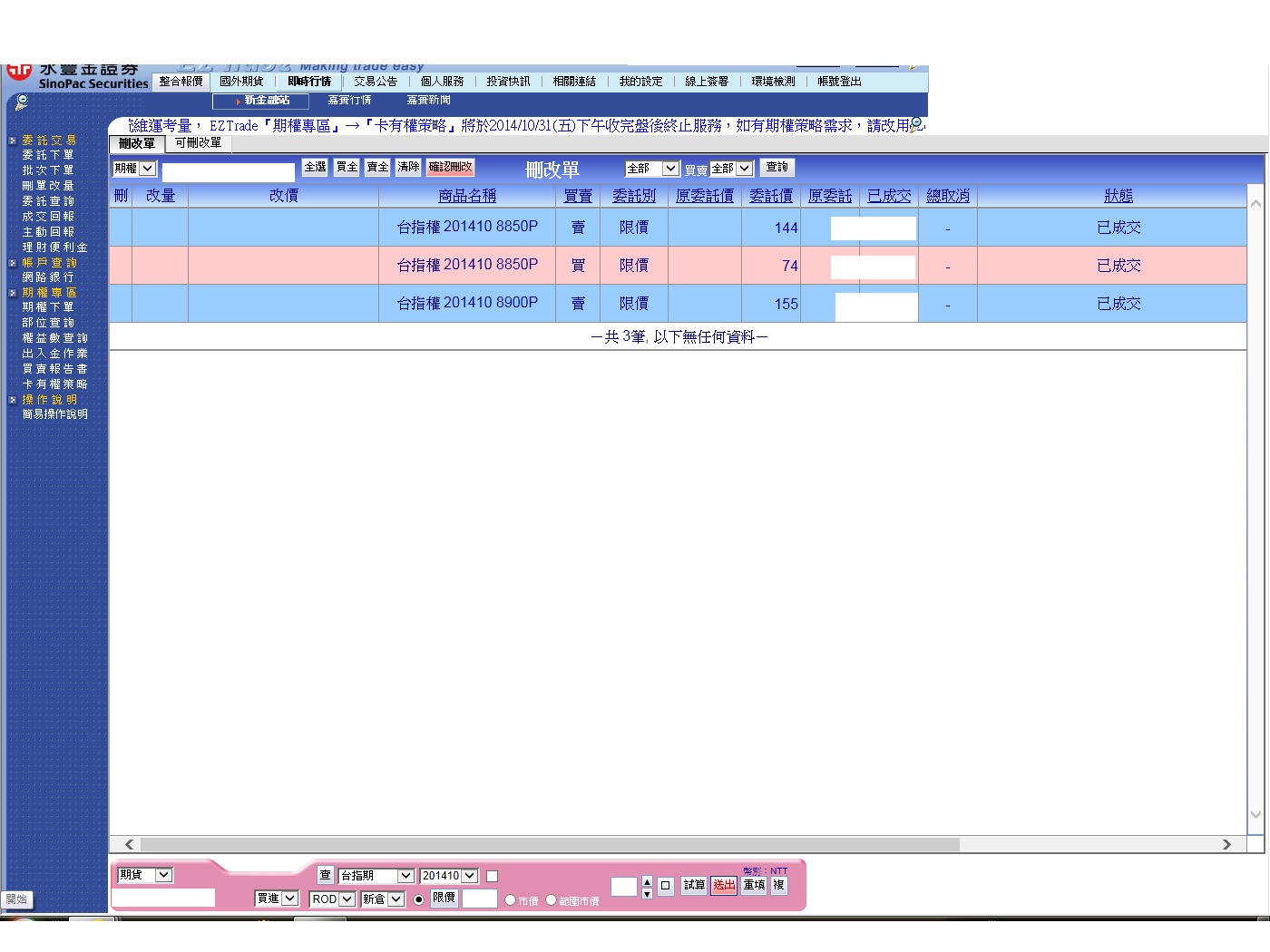1270x952 pixels.
Task: Open 成交回報 in the sidebar
Action: pyautogui.click(x=48, y=217)
